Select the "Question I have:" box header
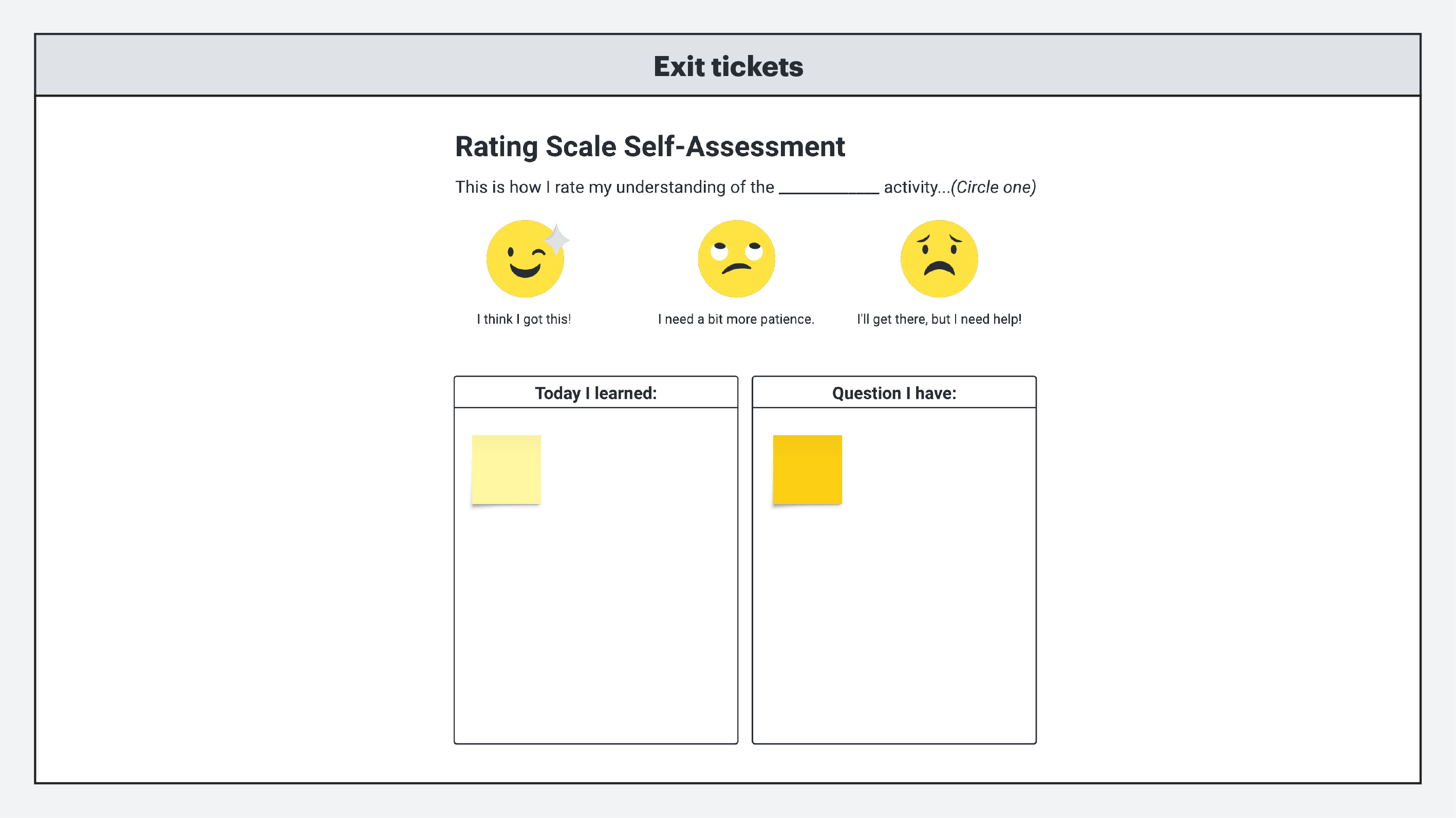Image resolution: width=1456 pixels, height=818 pixels. (893, 393)
